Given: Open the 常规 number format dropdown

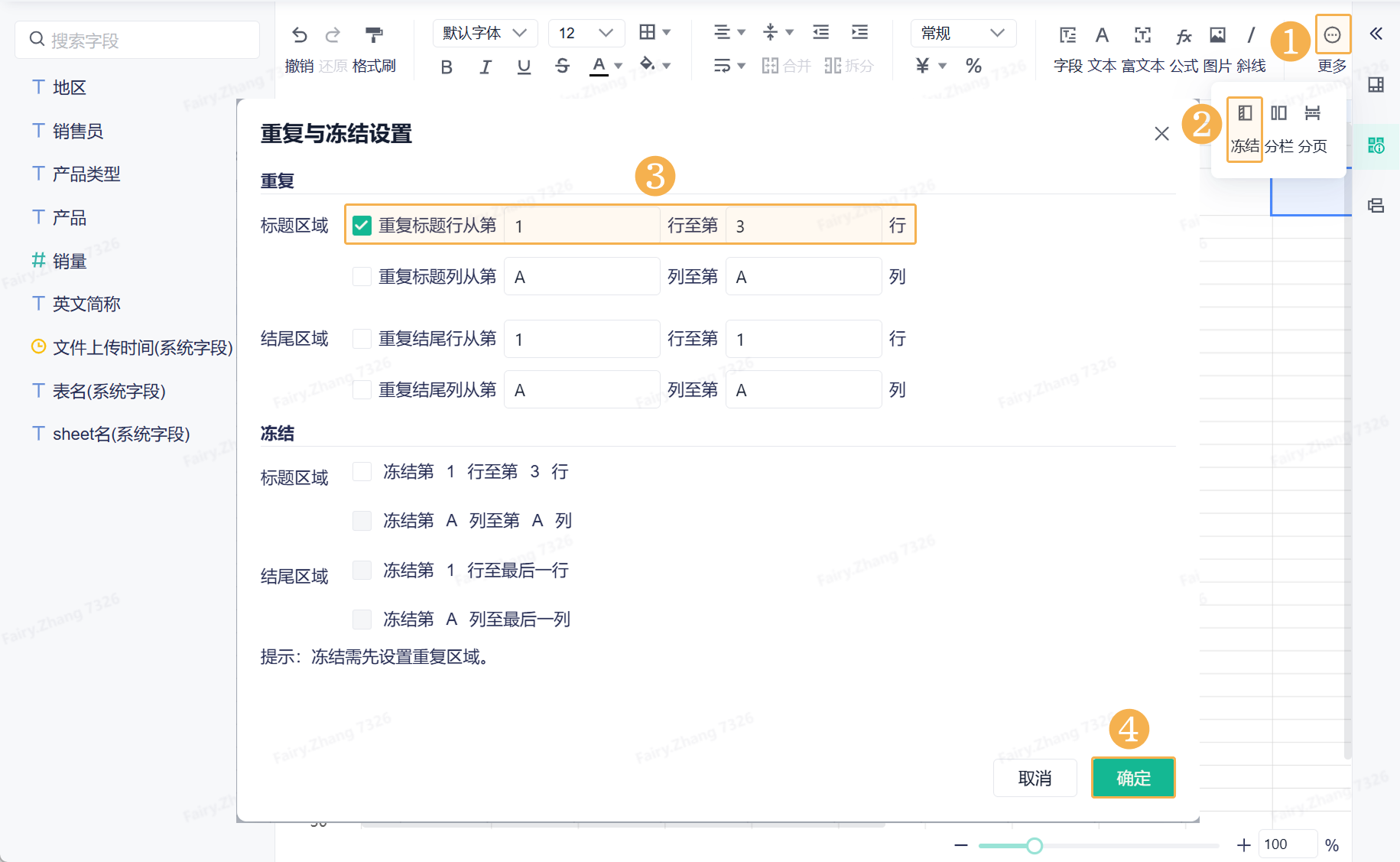Looking at the screenshot, I should (963, 33).
